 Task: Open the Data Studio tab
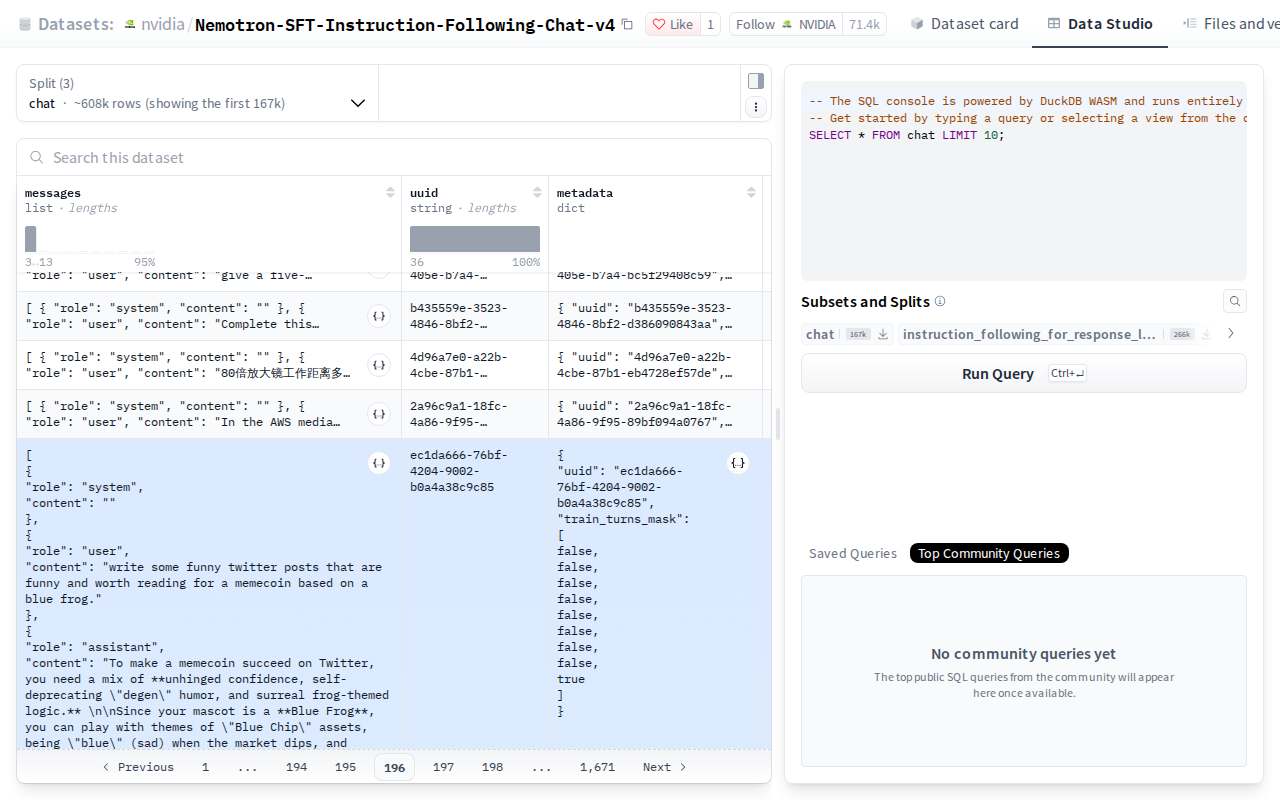tap(1100, 24)
